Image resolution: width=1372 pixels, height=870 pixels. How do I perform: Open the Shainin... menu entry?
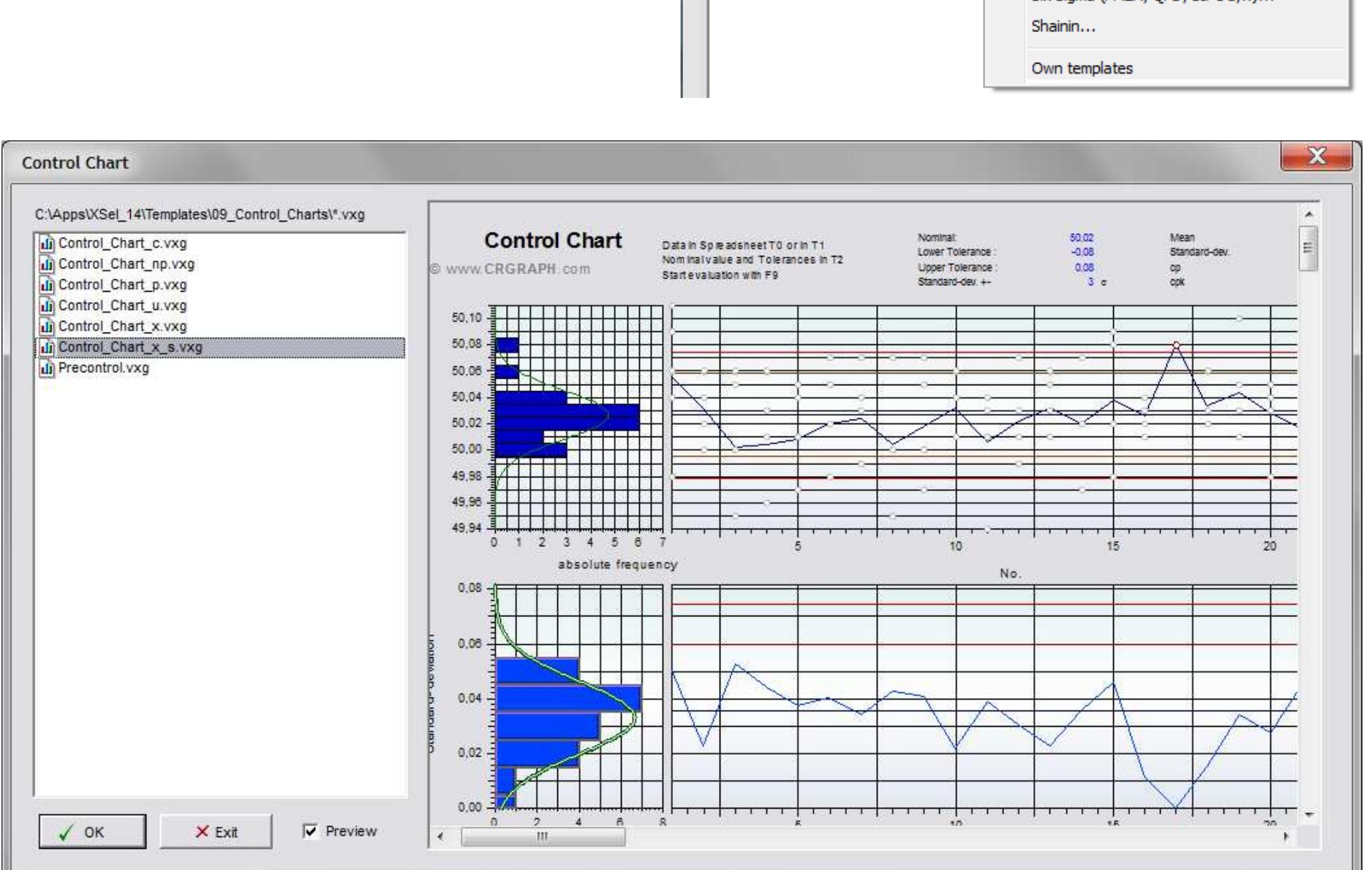tap(1062, 26)
